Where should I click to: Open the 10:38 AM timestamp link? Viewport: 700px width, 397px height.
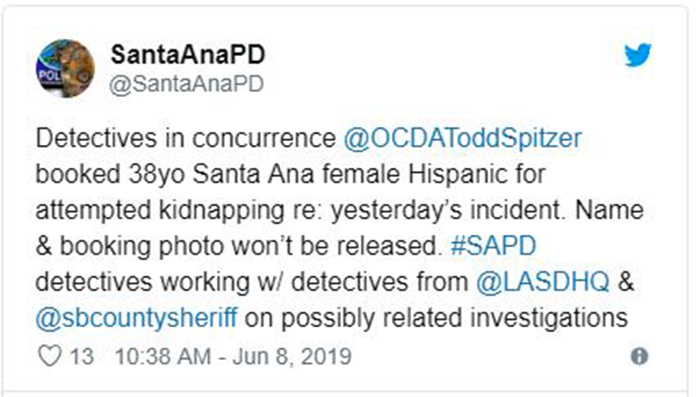(163, 356)
